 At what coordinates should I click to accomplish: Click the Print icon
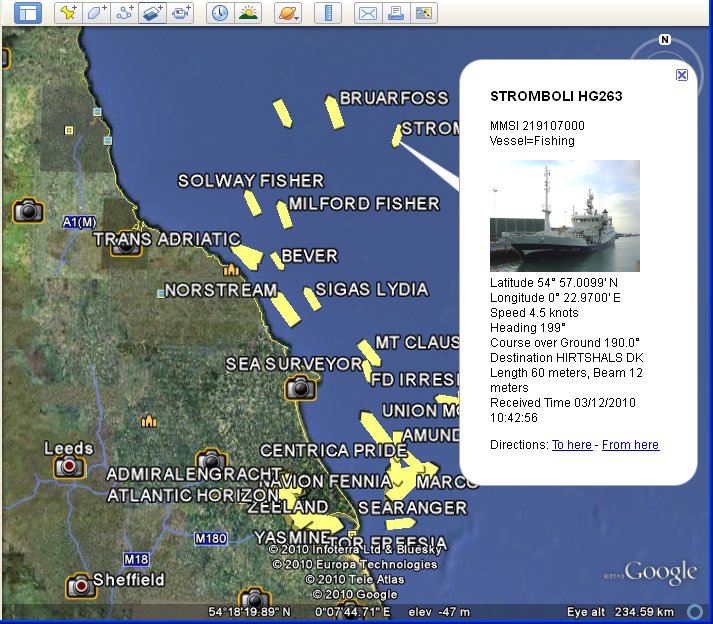tap(396, 12)
